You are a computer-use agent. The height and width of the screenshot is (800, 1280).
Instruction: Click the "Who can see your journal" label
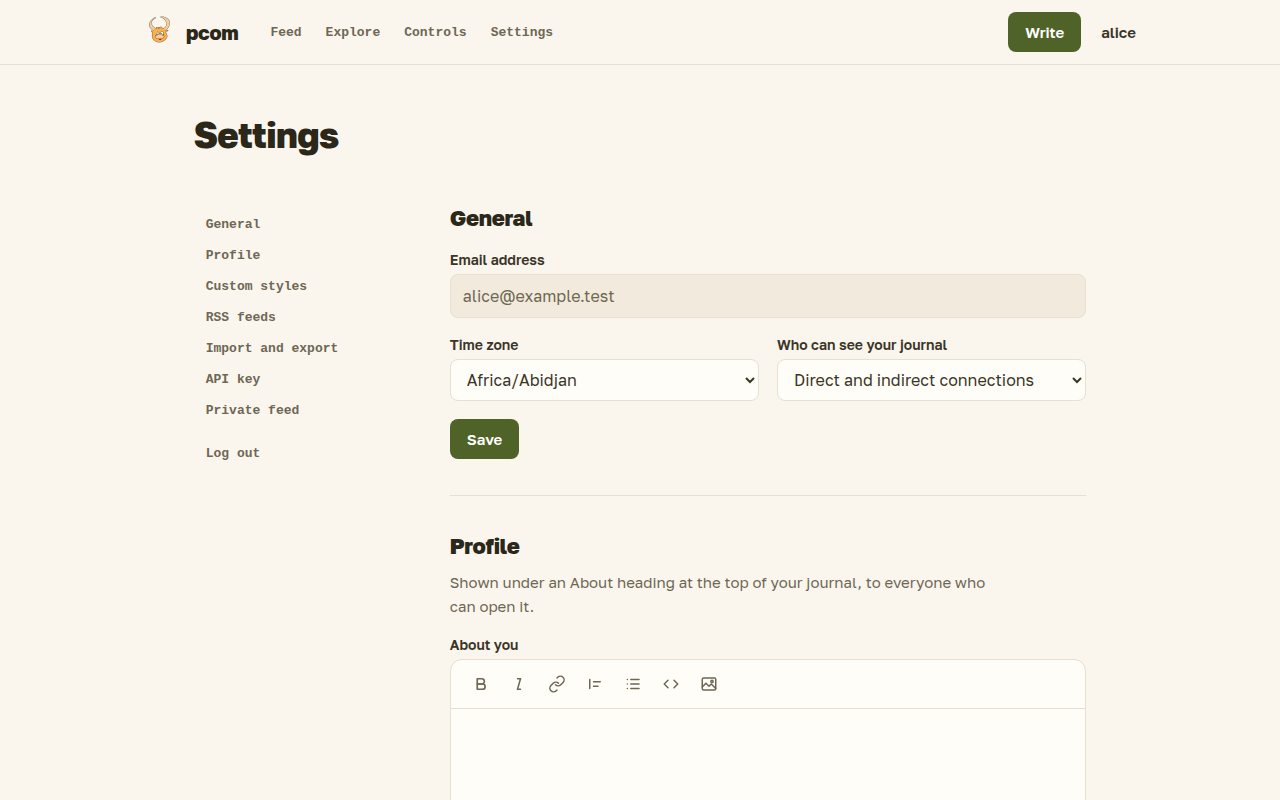pyautogui.click(x=862, y=345)
